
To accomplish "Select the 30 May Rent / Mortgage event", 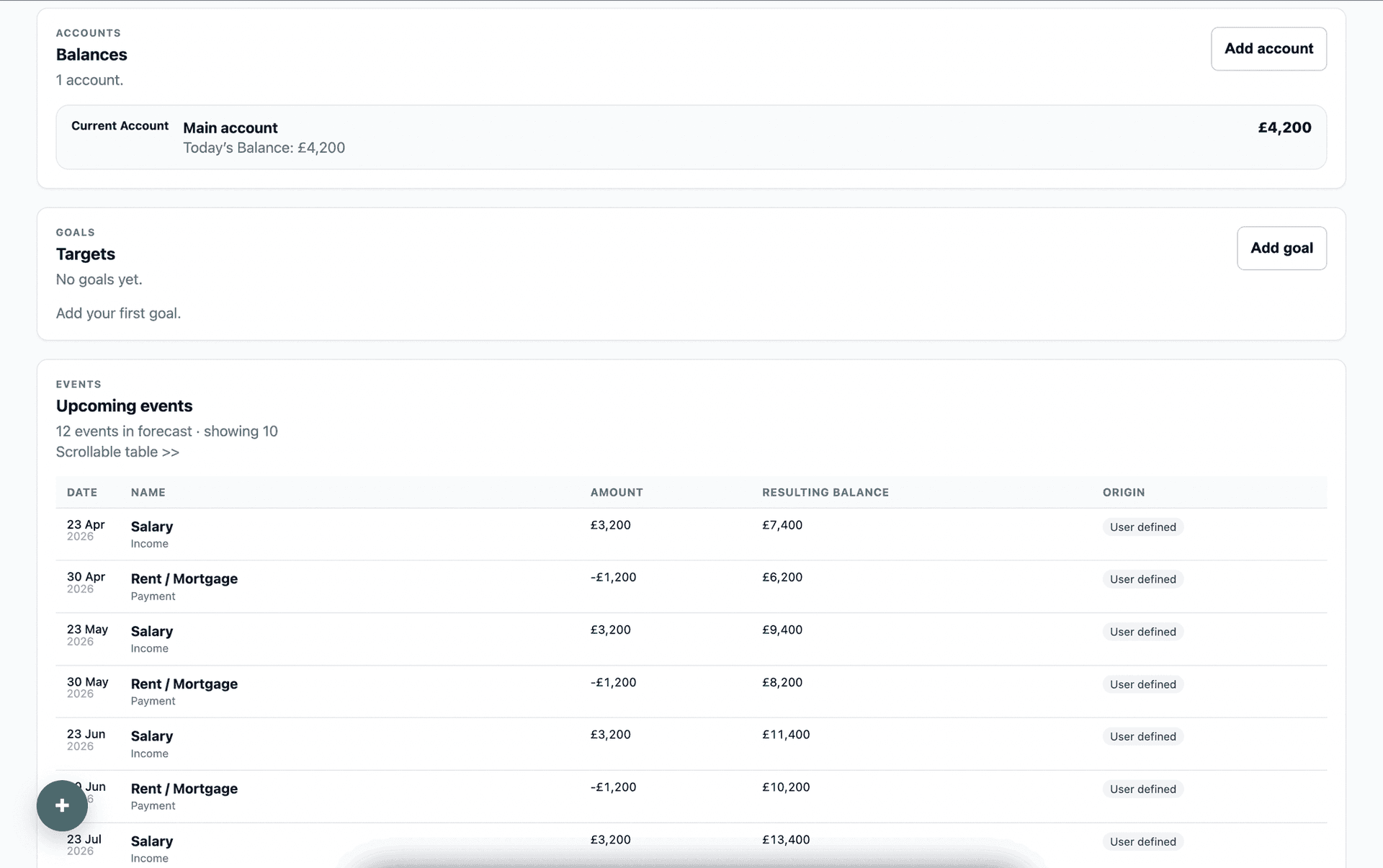I will click(691, 692).
